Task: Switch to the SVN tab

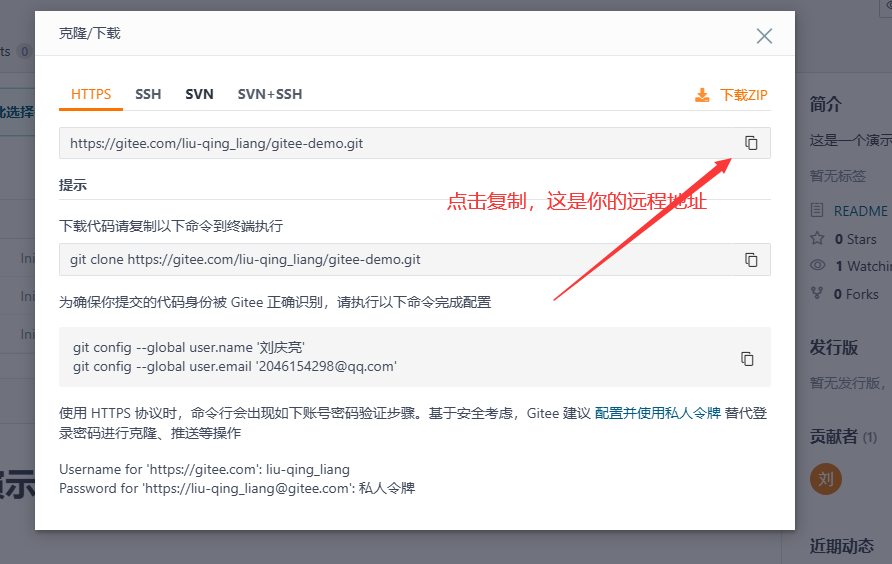Action: tap(199, 94)
